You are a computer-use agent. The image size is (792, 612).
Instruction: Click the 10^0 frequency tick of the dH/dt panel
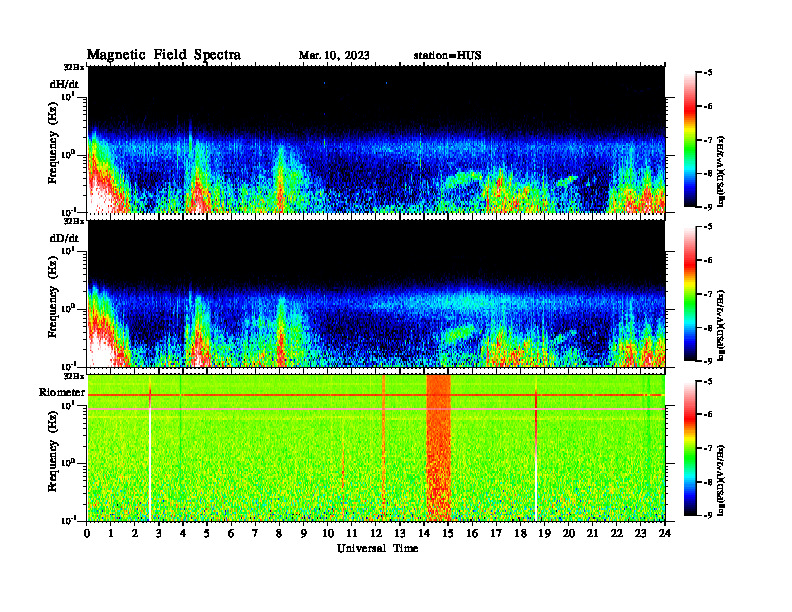click(x=68, y=154)
